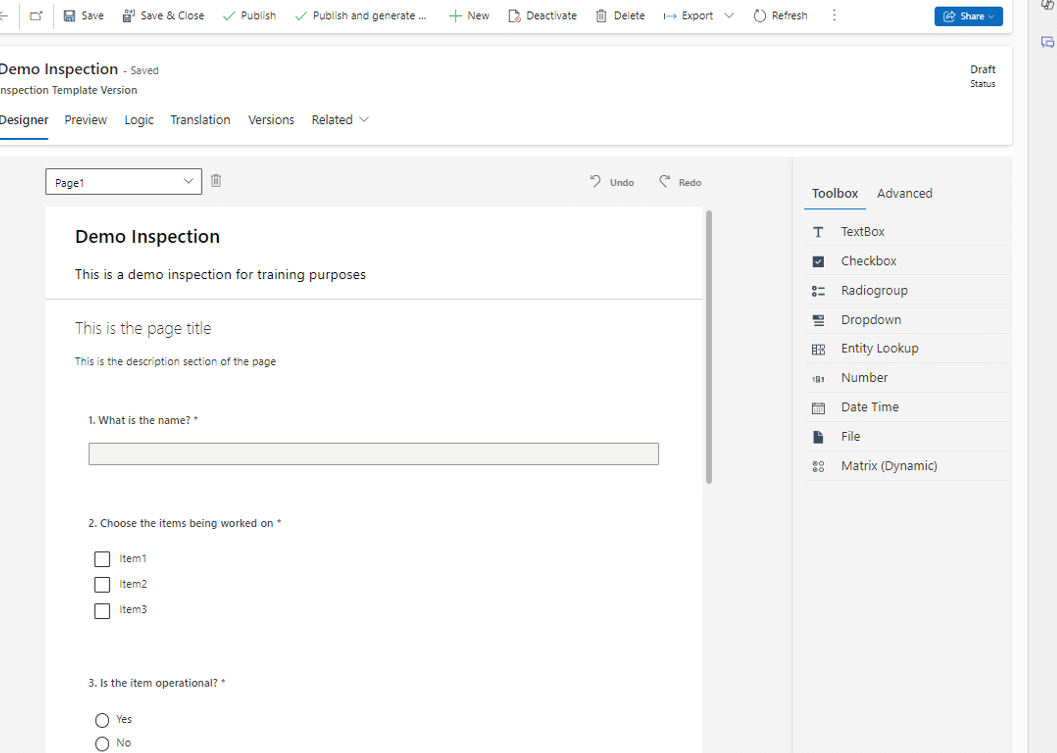
Task: Click Undo above the form designer
Action: [611, 182]
